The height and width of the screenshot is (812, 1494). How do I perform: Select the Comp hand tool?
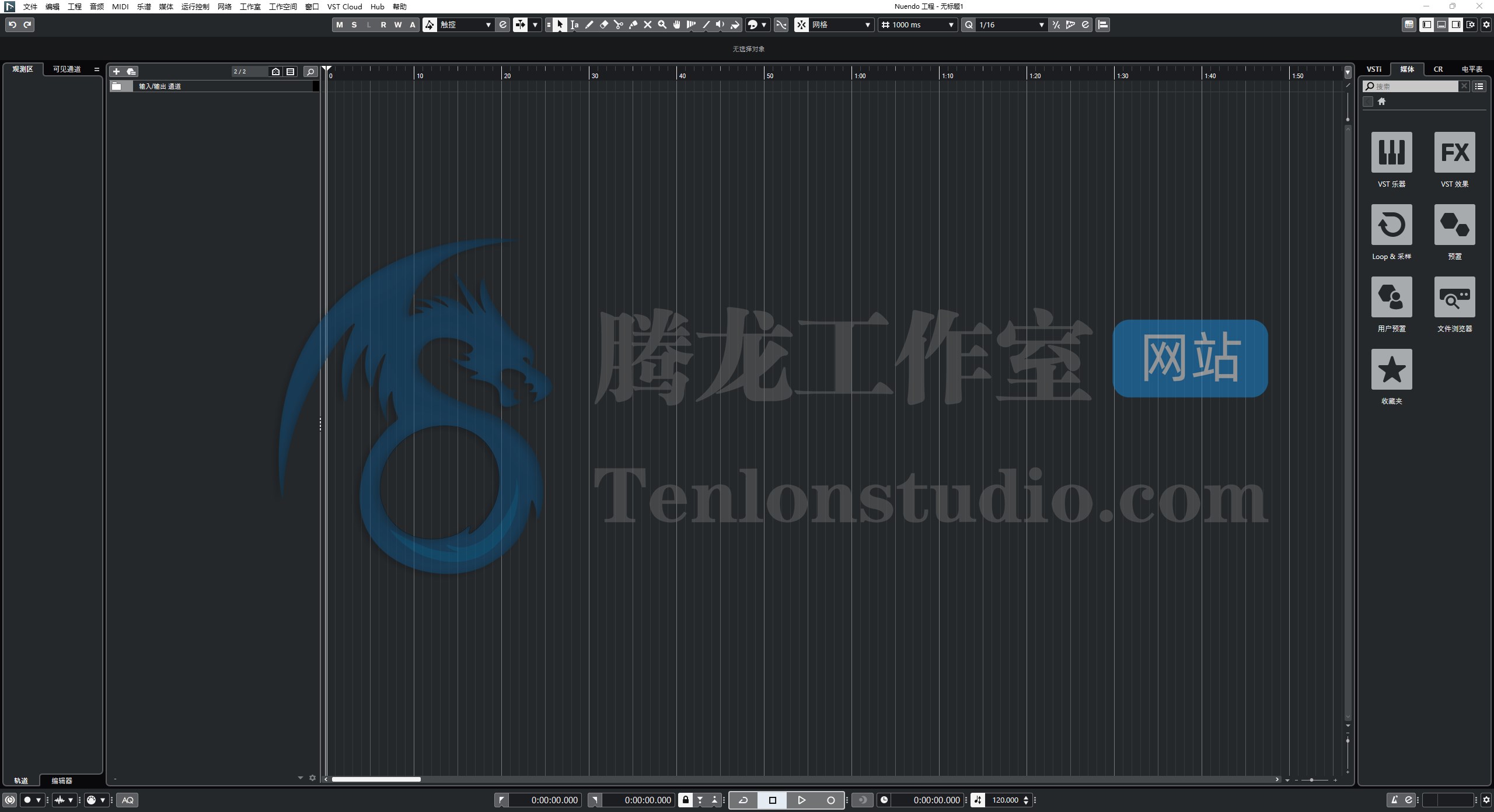pos(676,24)
